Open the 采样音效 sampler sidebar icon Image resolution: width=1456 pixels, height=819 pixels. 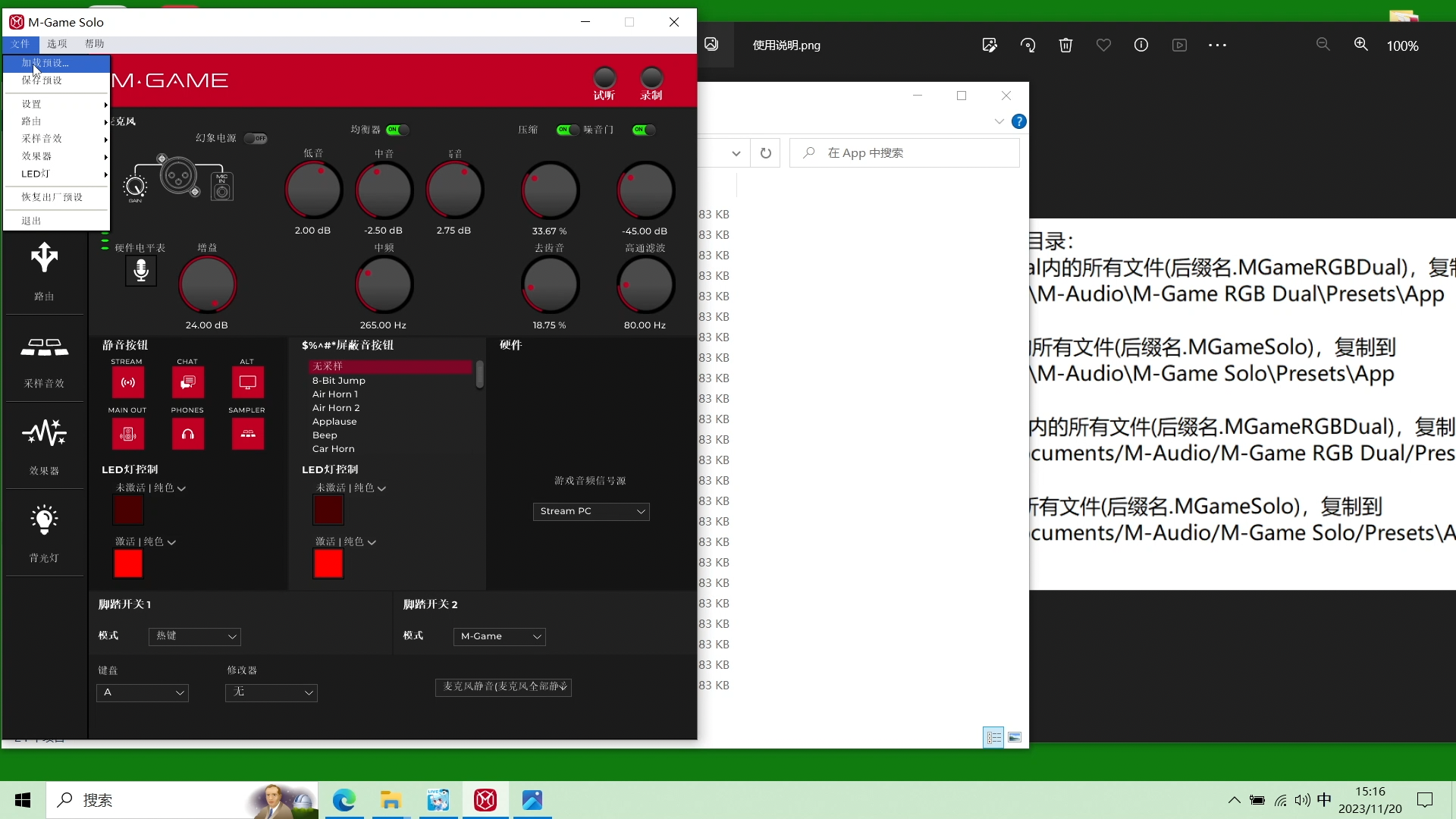pyautogui.click(x=44, y=347)
